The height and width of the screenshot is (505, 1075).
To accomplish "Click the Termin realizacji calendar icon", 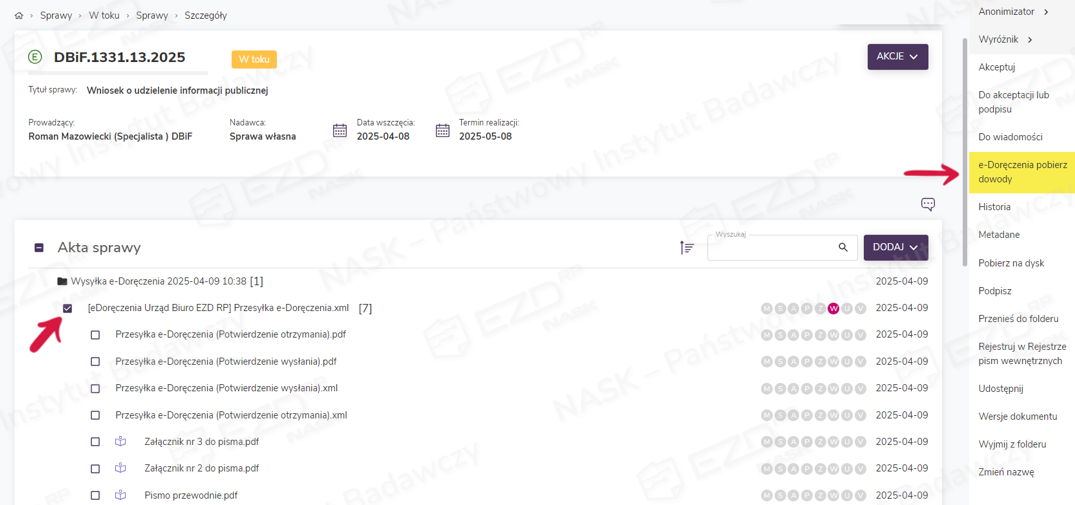I will (442, 131).
